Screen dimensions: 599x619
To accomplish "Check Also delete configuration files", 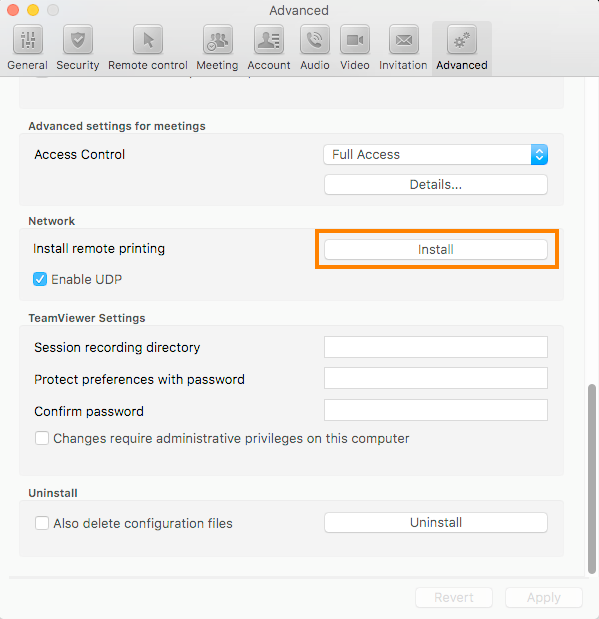I will click(42, 523).
